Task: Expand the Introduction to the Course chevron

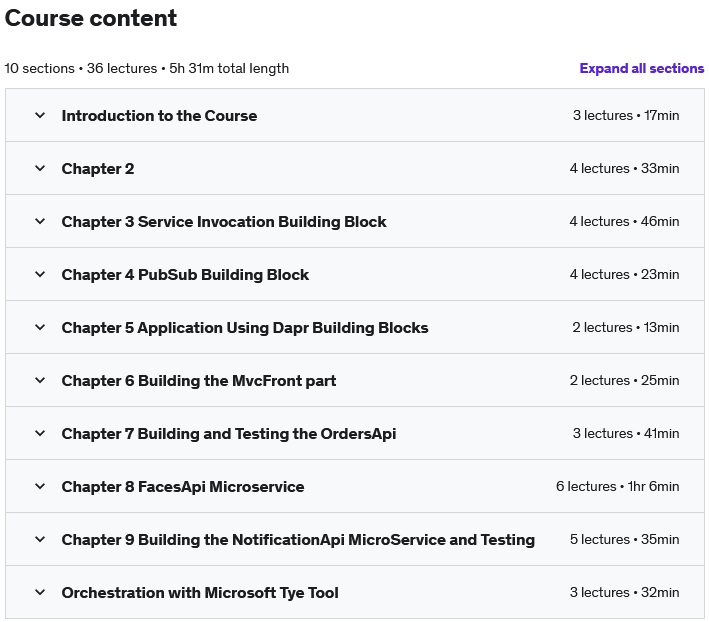Action: (x=40, y=115)
